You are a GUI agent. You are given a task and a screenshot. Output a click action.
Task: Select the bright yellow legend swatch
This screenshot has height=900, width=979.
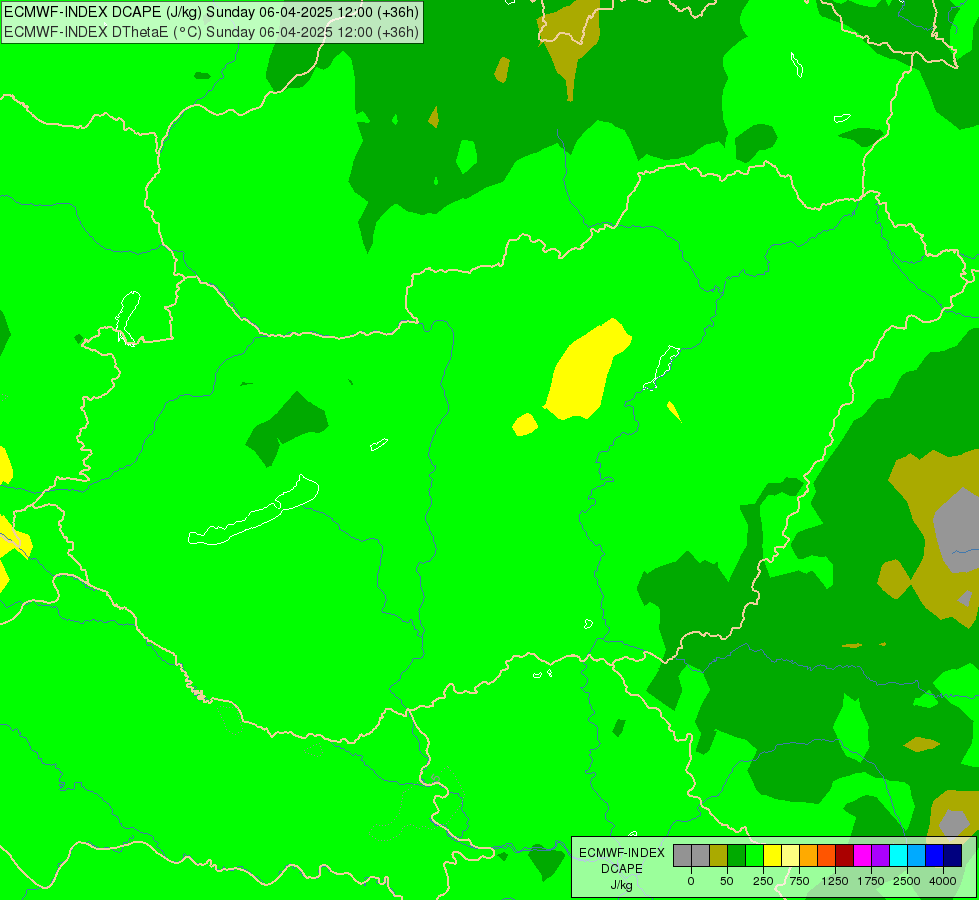tap(772, 856)
